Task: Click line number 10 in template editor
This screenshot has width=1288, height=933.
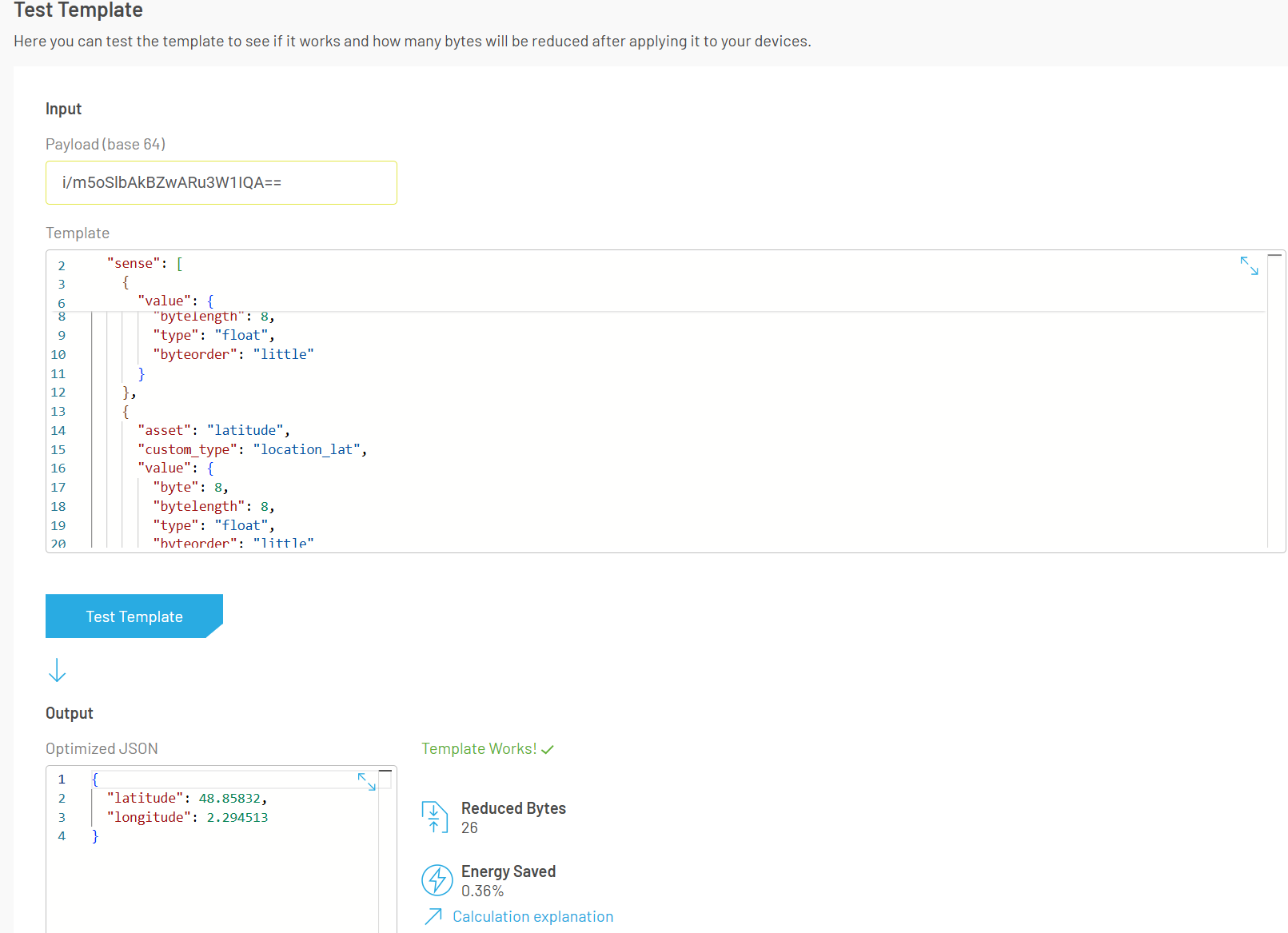Action: [58, 353]
